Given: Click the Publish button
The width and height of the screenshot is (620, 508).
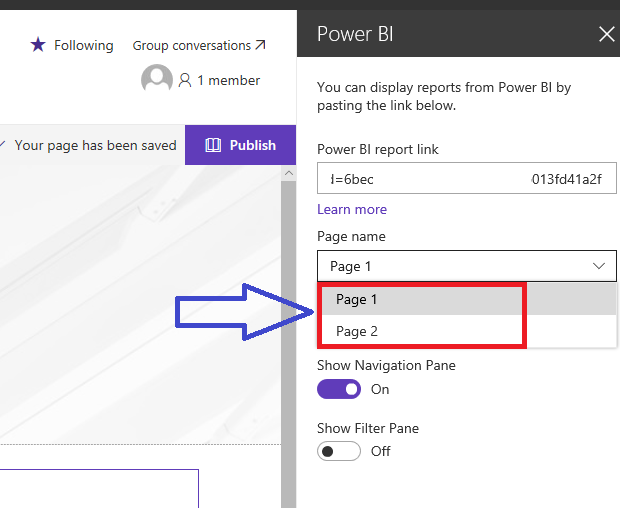Looking at the screenshot, I should click(x=240, y=145).
